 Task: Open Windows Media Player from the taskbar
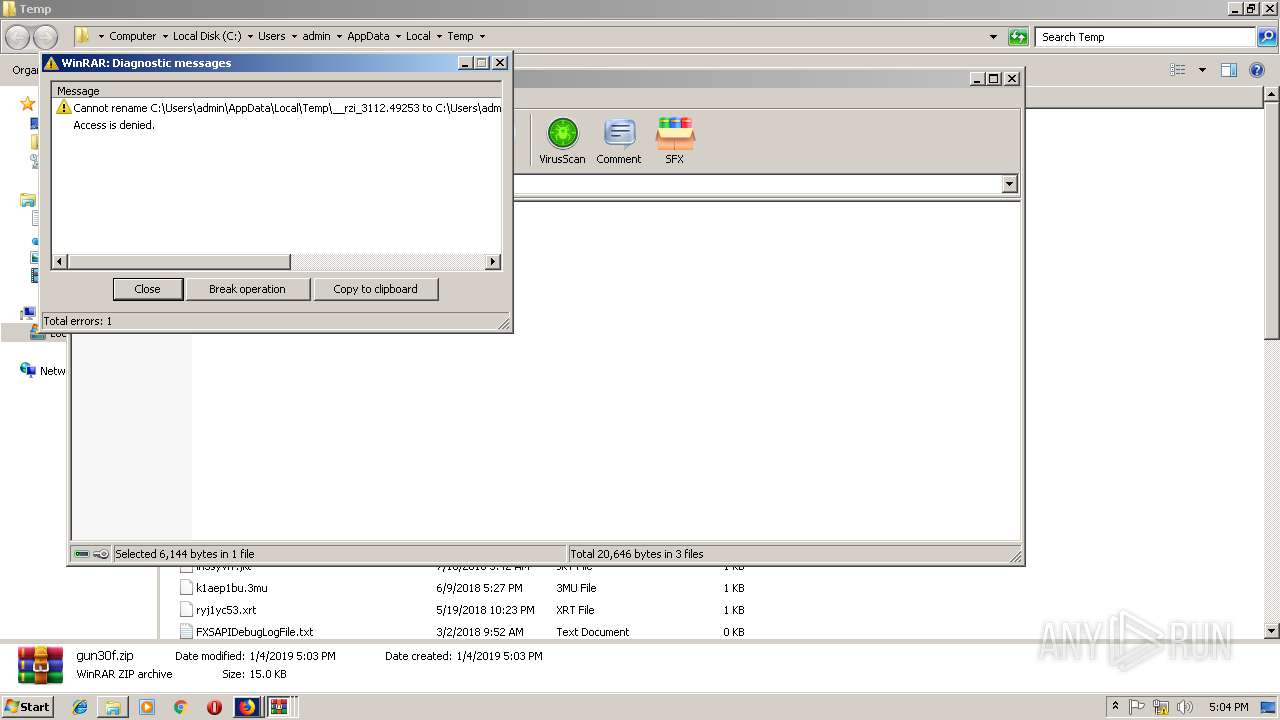pos(147,707)
